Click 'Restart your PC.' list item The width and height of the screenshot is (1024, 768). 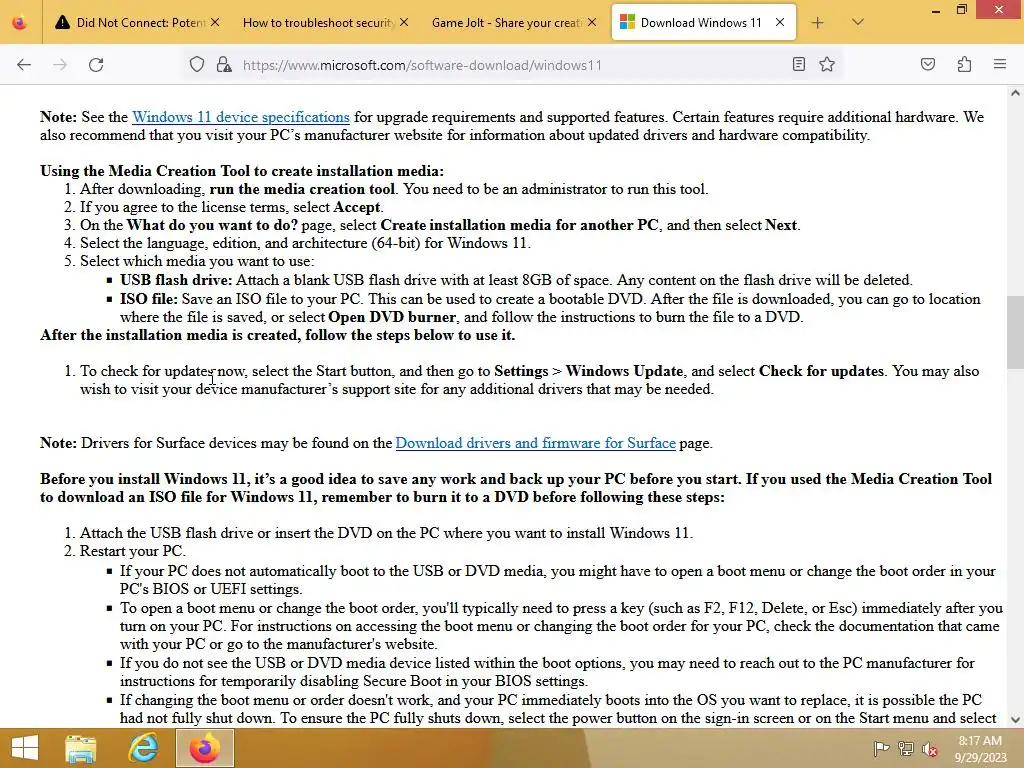coord(133,551)
